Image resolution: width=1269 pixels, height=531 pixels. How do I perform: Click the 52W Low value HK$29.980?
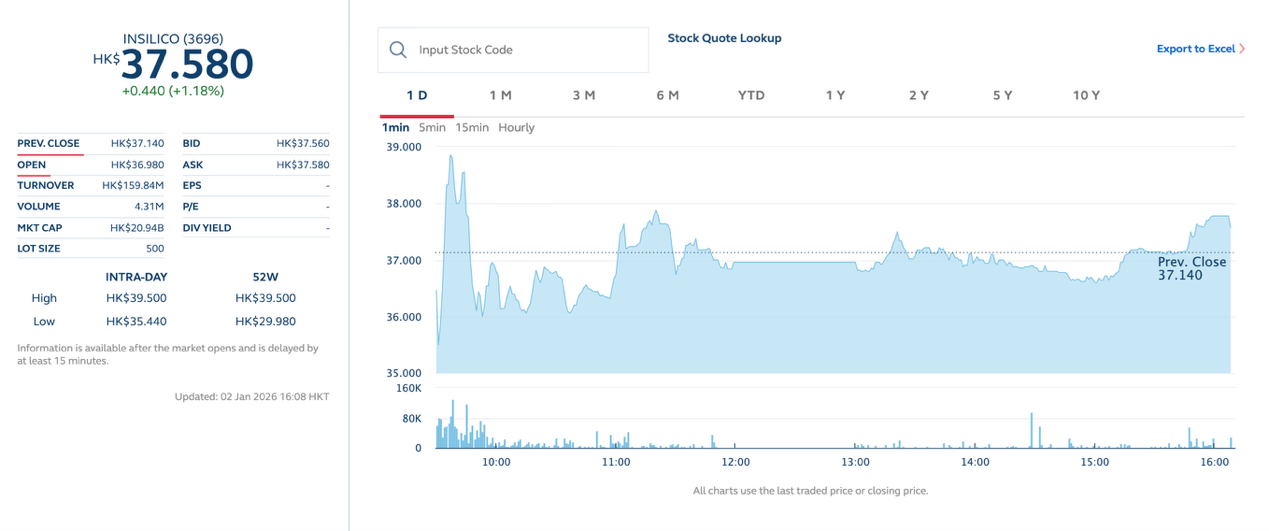coord(265,321)
